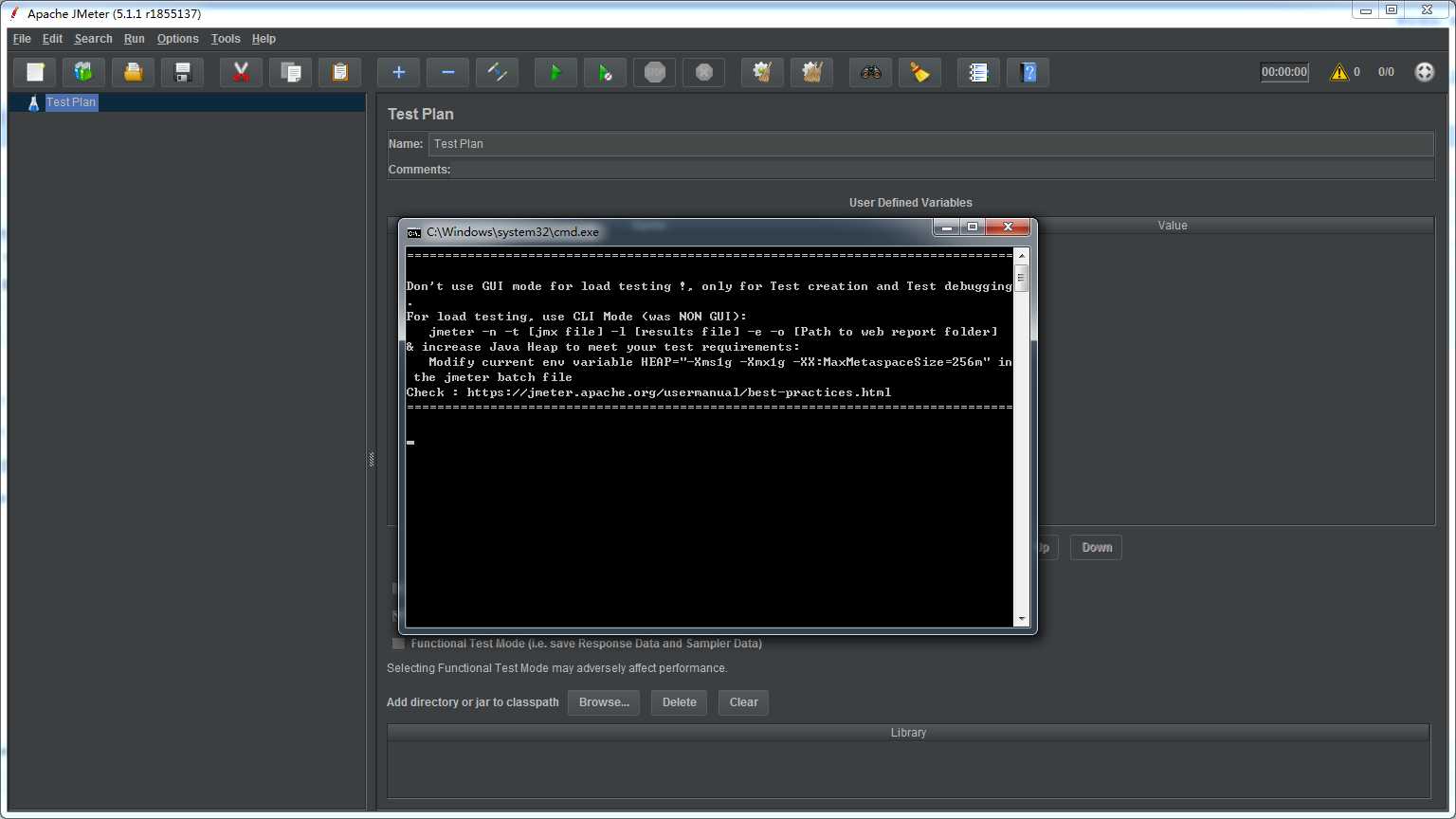Click the Value column header
This screenshot has height=819, width=1456.
tap(1173, 226)
